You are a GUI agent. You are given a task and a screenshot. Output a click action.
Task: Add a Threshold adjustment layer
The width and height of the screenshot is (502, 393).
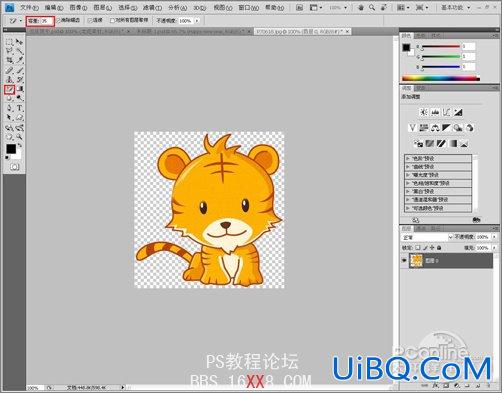pyautogui.click(x=441, y=144)
